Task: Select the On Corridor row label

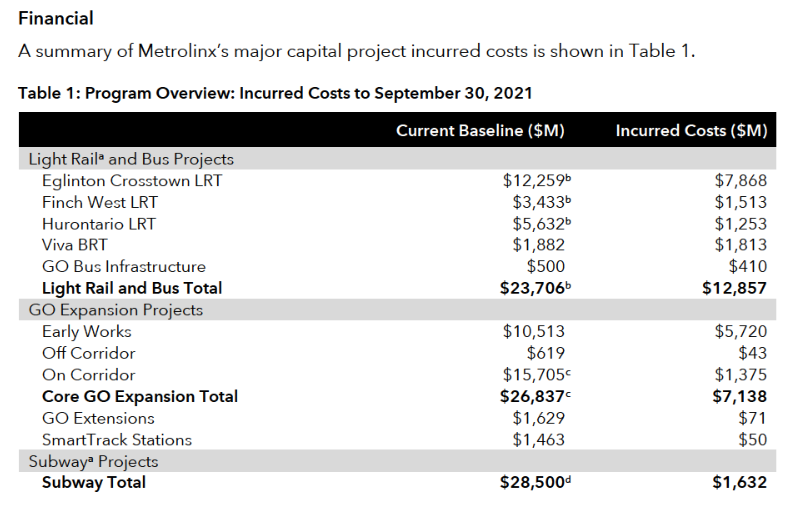Action: (x=88, y=375)
